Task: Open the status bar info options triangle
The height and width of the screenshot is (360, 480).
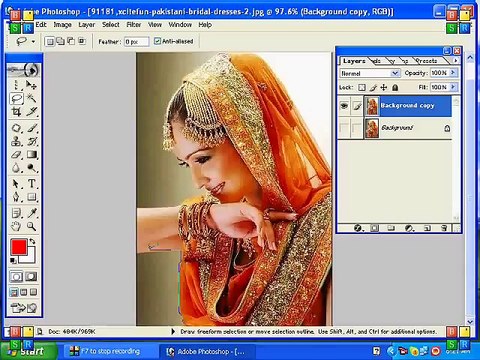Action: click(173, 332)
